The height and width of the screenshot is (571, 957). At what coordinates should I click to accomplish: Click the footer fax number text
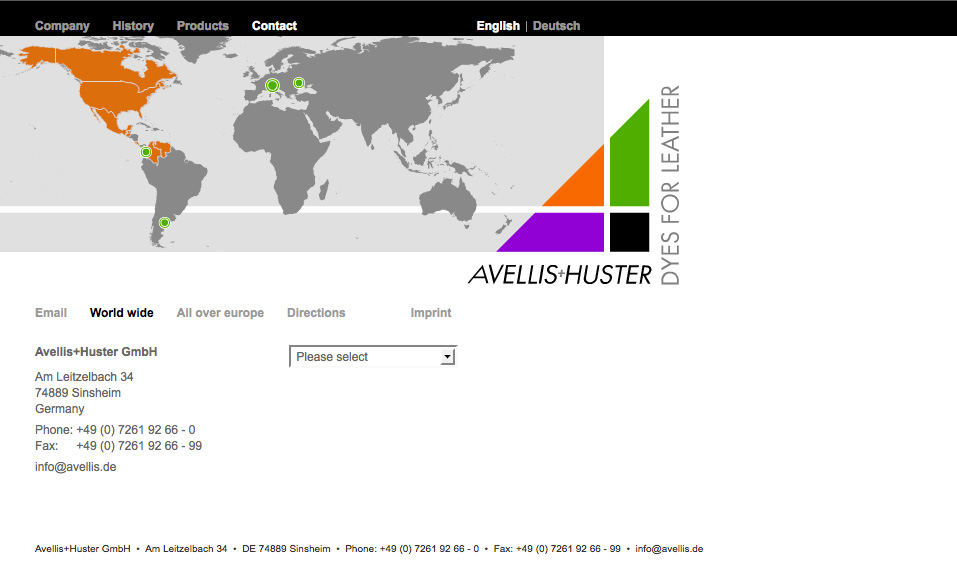coord(557,548)
